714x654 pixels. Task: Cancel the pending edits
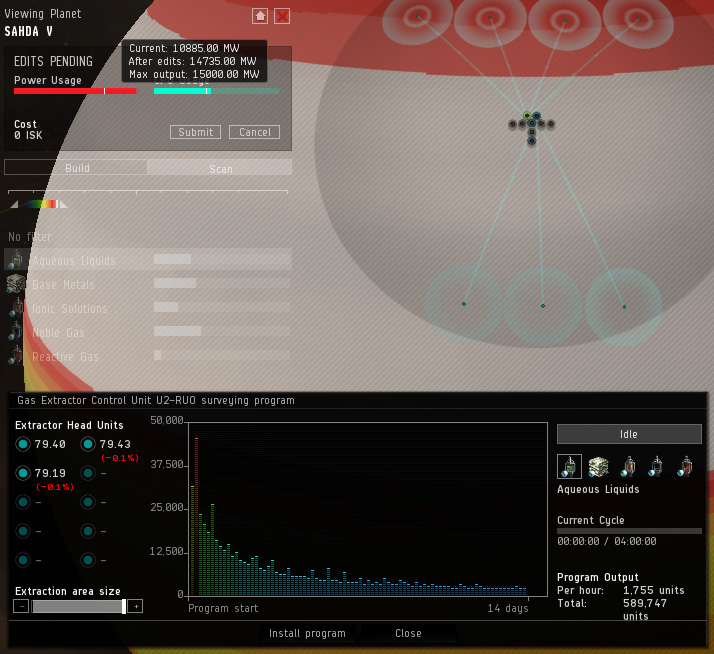point(255,132)
